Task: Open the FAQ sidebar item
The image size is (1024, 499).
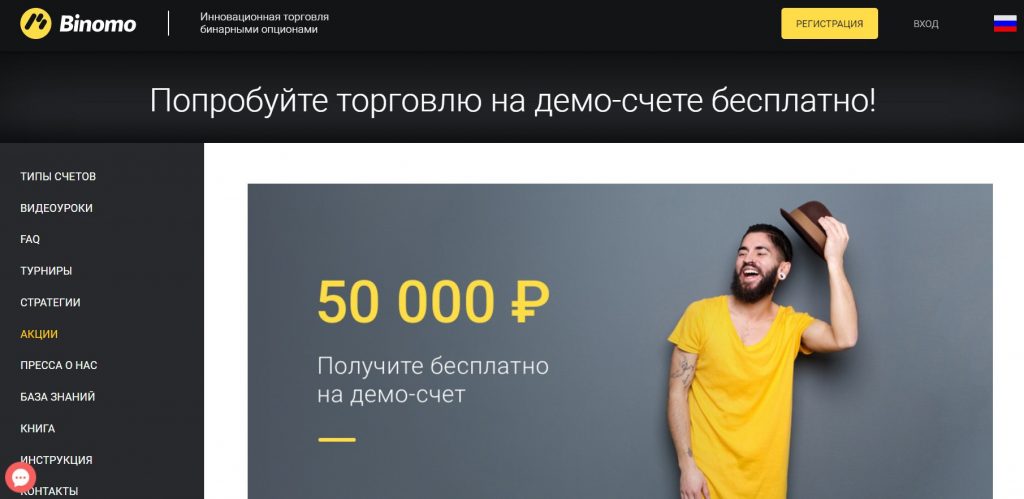Action: point(30,239)
